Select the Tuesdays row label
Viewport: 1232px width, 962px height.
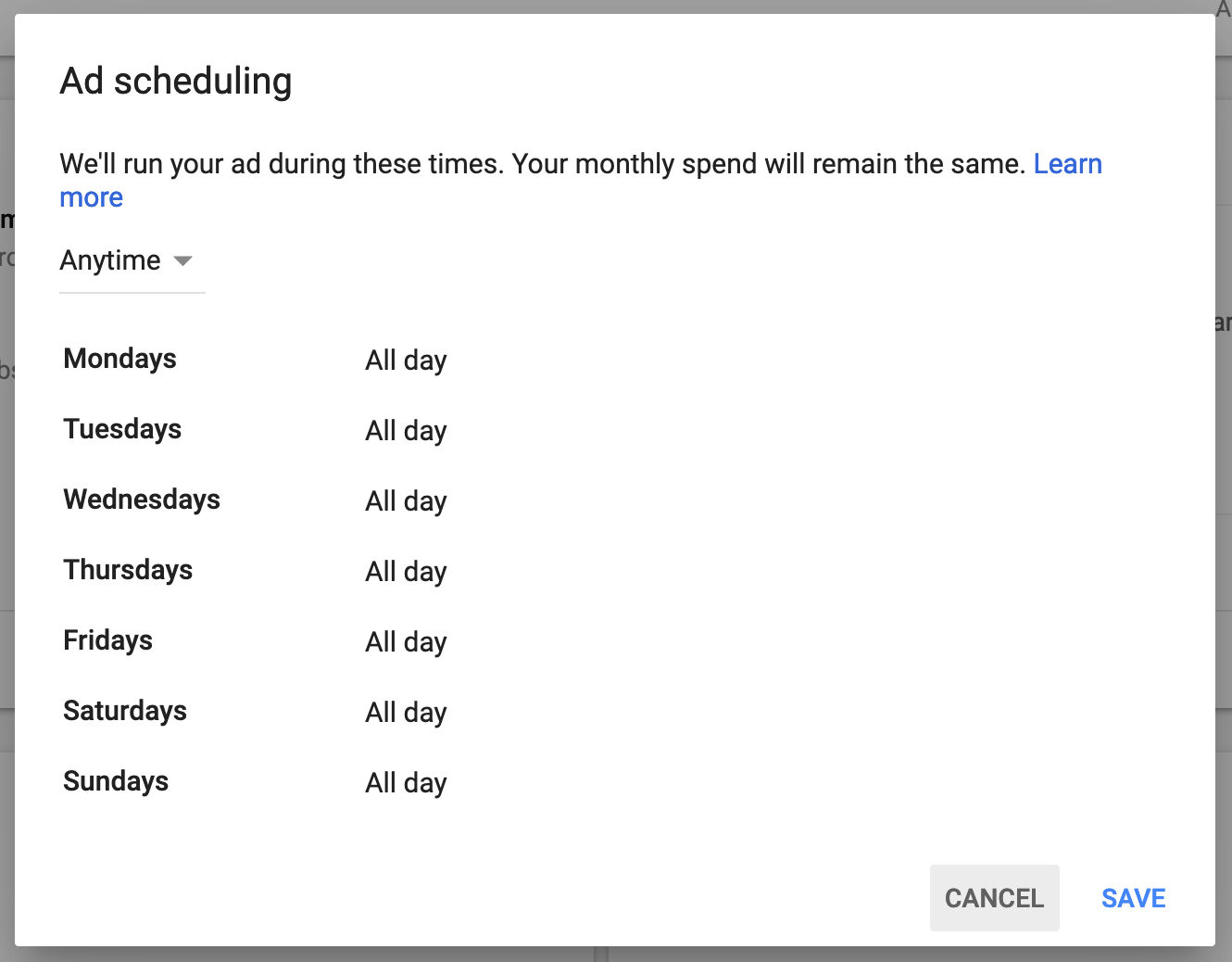(x=122, y=429)
